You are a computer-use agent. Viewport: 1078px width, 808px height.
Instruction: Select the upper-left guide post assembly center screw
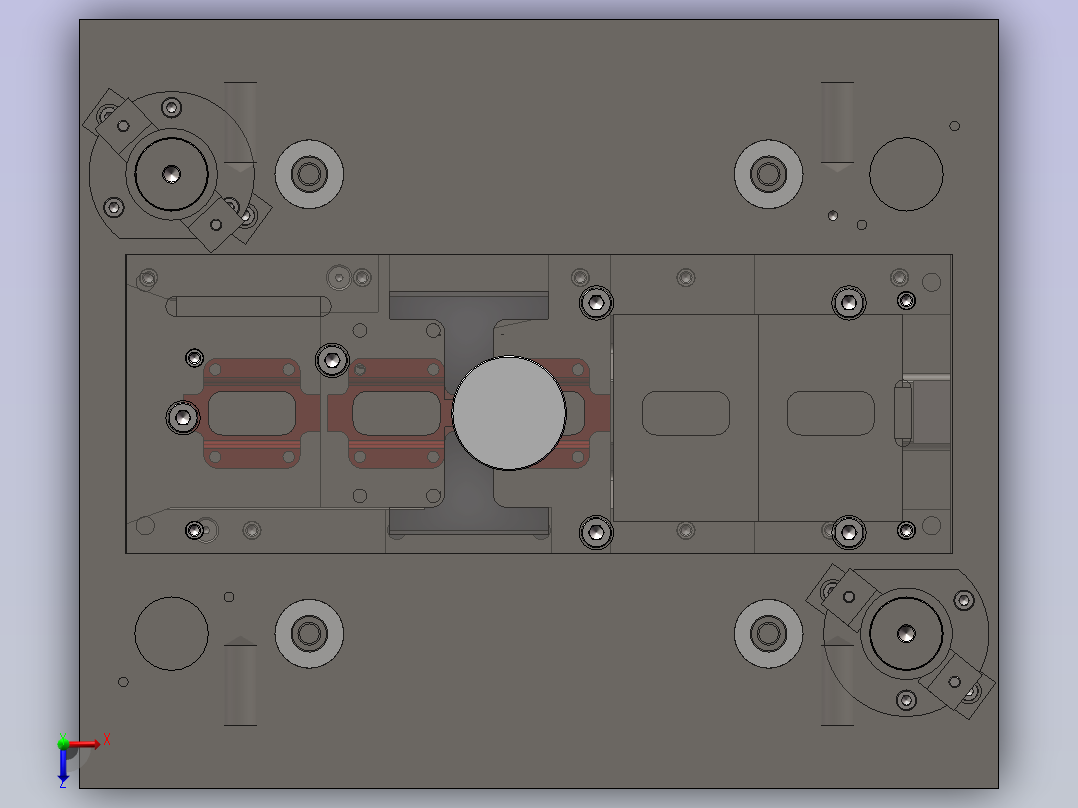click(171, 174)
